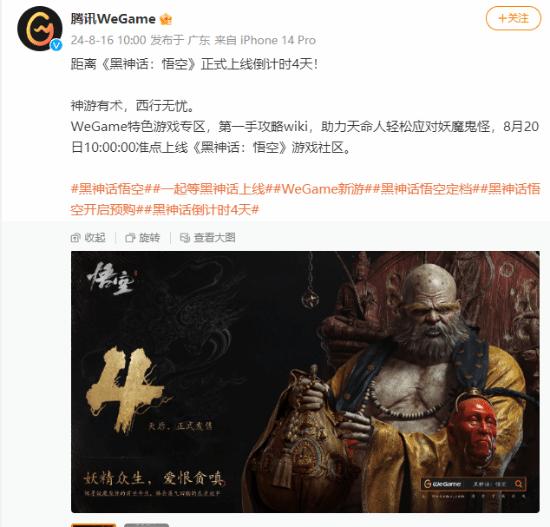
Task: Follow the account with +关注 button
Action: pos(513,18)
